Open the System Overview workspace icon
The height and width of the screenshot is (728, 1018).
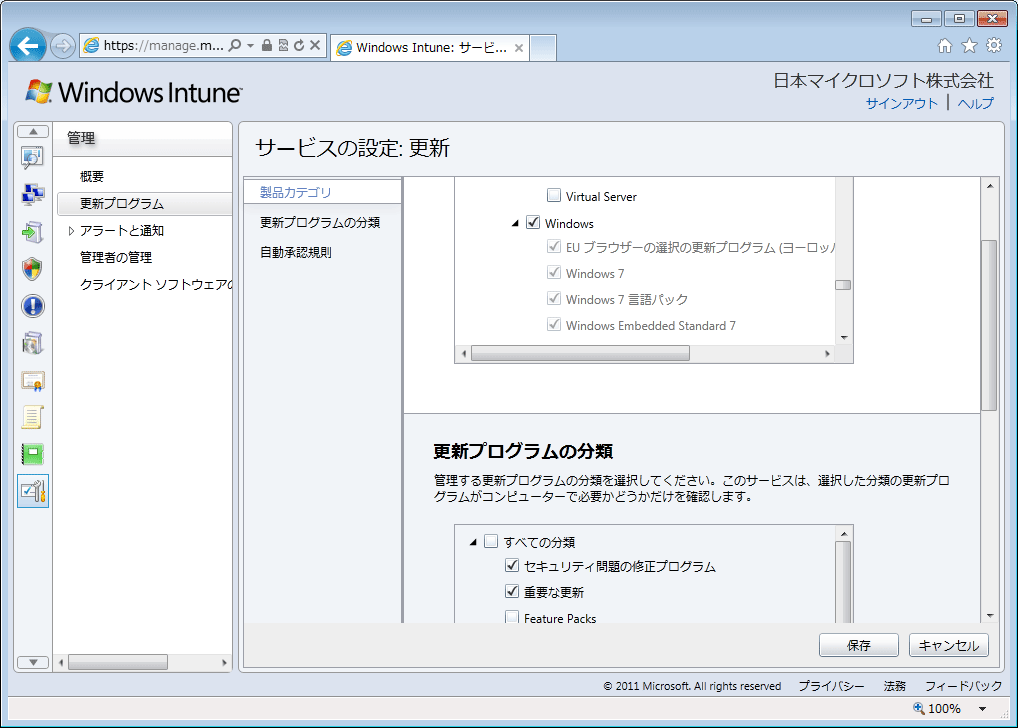(32, 157)
